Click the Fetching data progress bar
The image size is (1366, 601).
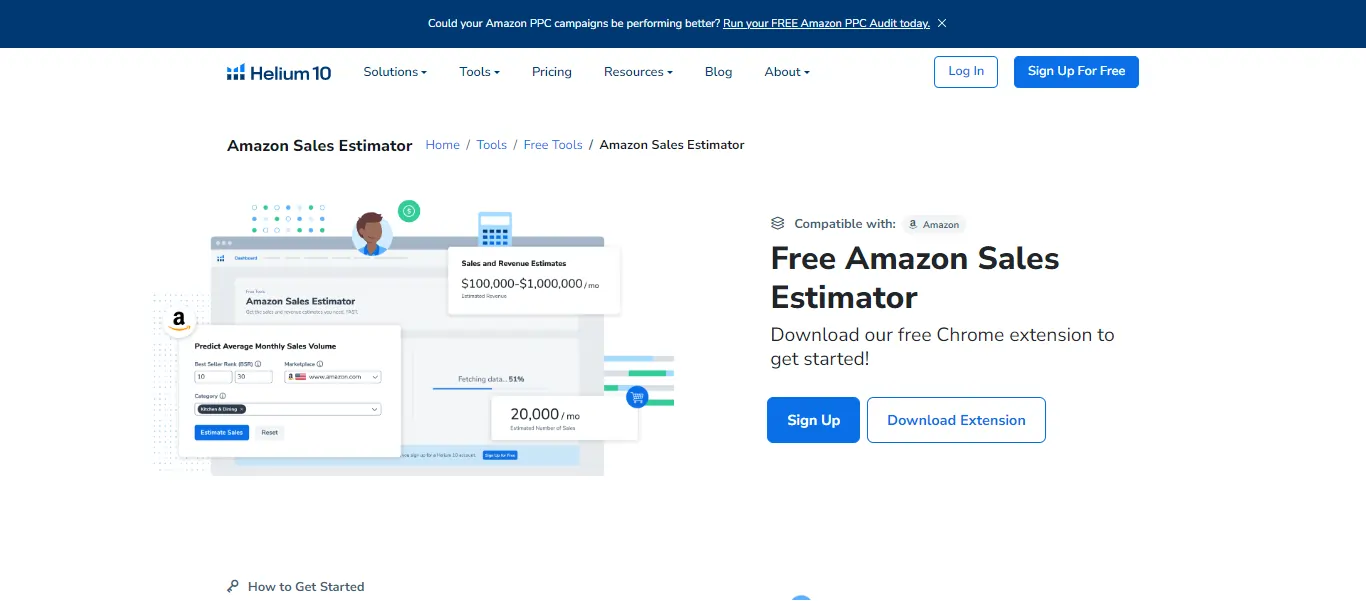coord(490,389)
